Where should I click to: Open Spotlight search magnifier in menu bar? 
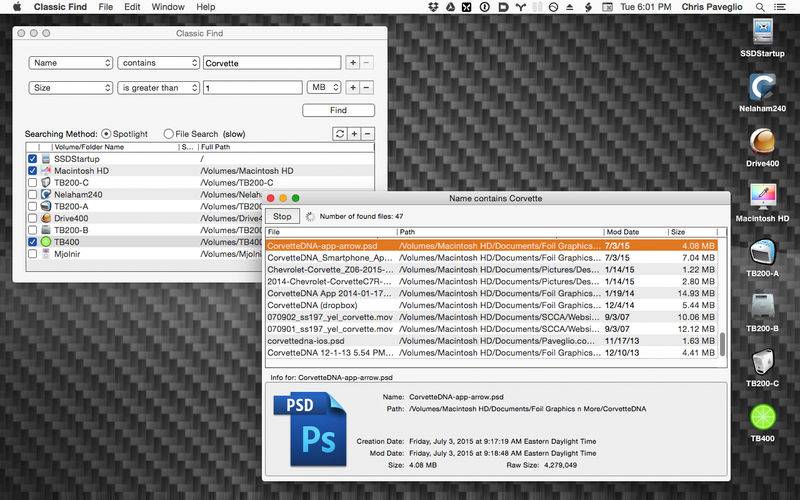[x=760, y=7]
